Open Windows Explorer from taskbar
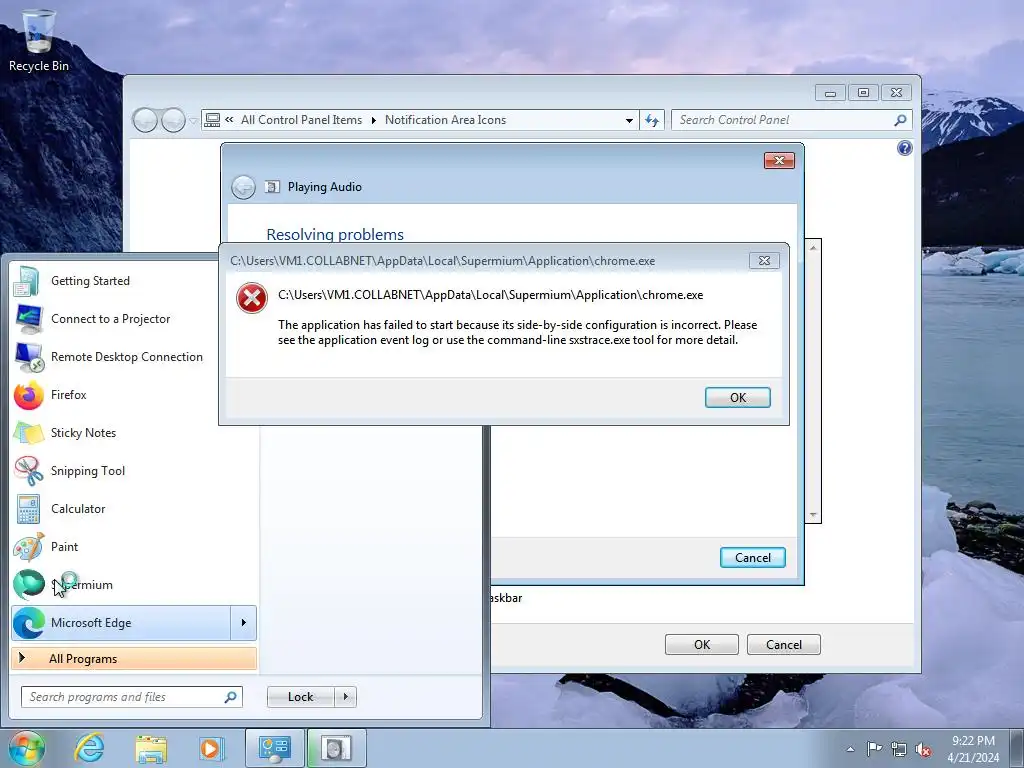Screen dimensions: 1024x768 coord(151,748)
